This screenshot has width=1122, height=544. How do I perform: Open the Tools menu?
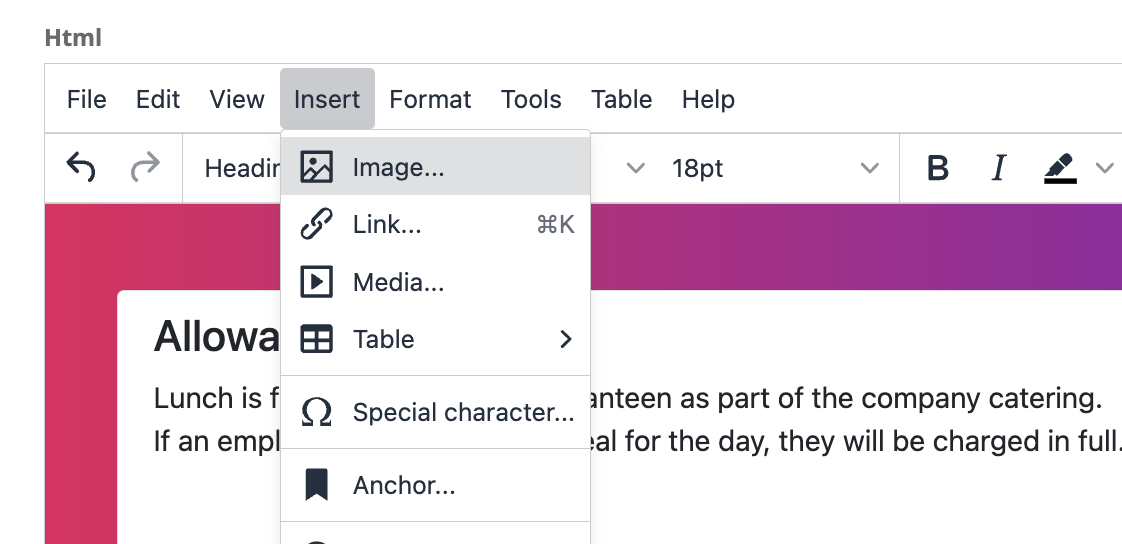[531, 99]
